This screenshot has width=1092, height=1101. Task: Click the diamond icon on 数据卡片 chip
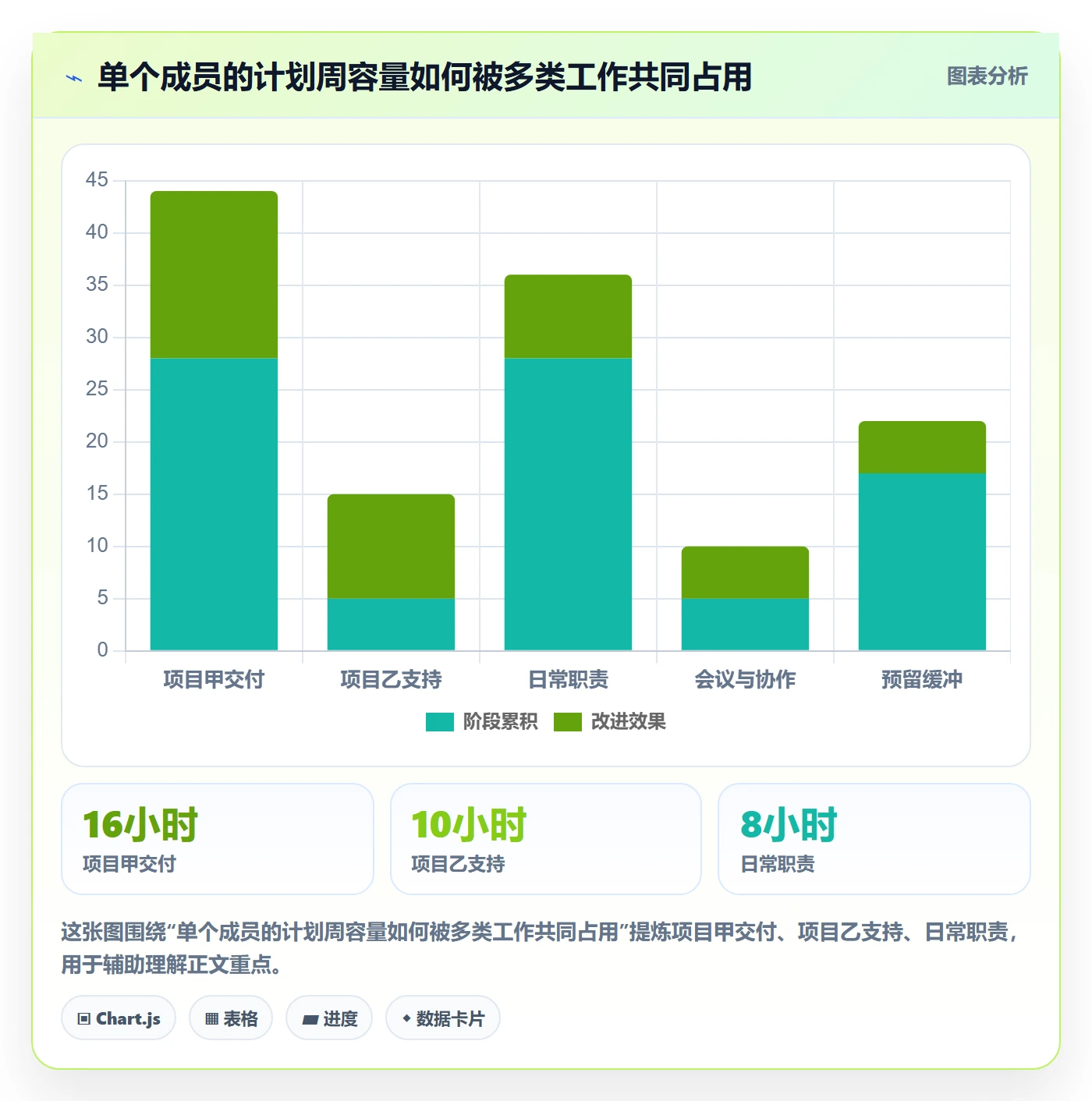point(406,1018)
